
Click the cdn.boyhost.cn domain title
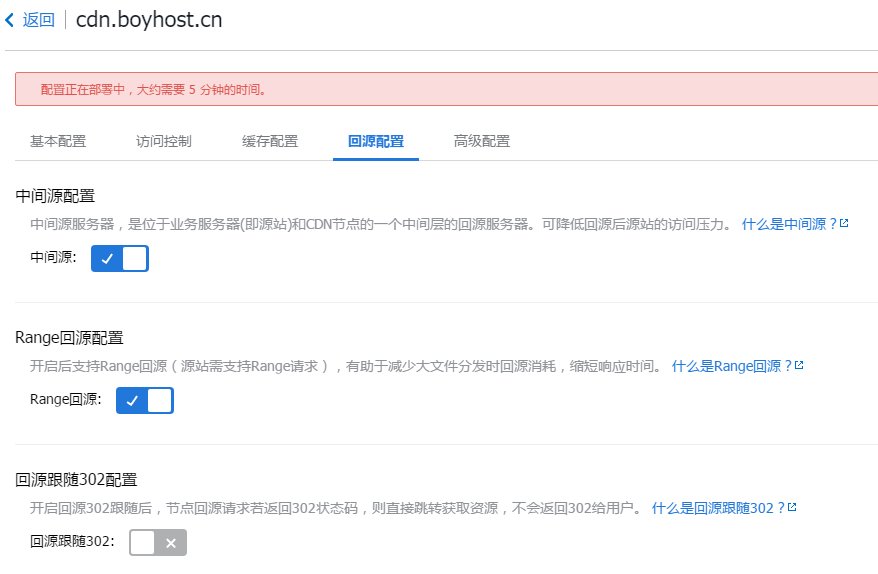[x=149, y=20]
